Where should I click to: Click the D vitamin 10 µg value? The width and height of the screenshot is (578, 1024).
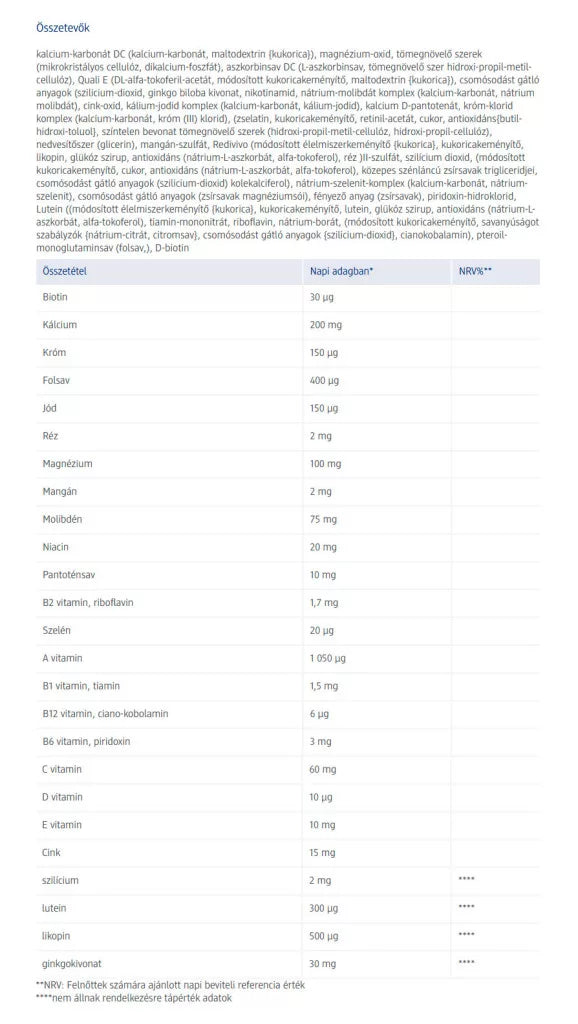pyautogui.click(x=321, y=797)
